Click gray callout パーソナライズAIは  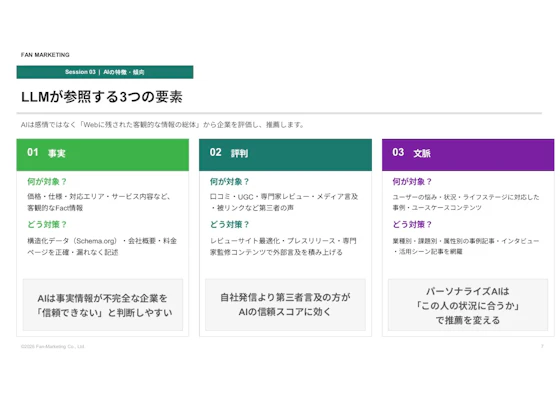point(468,305)
